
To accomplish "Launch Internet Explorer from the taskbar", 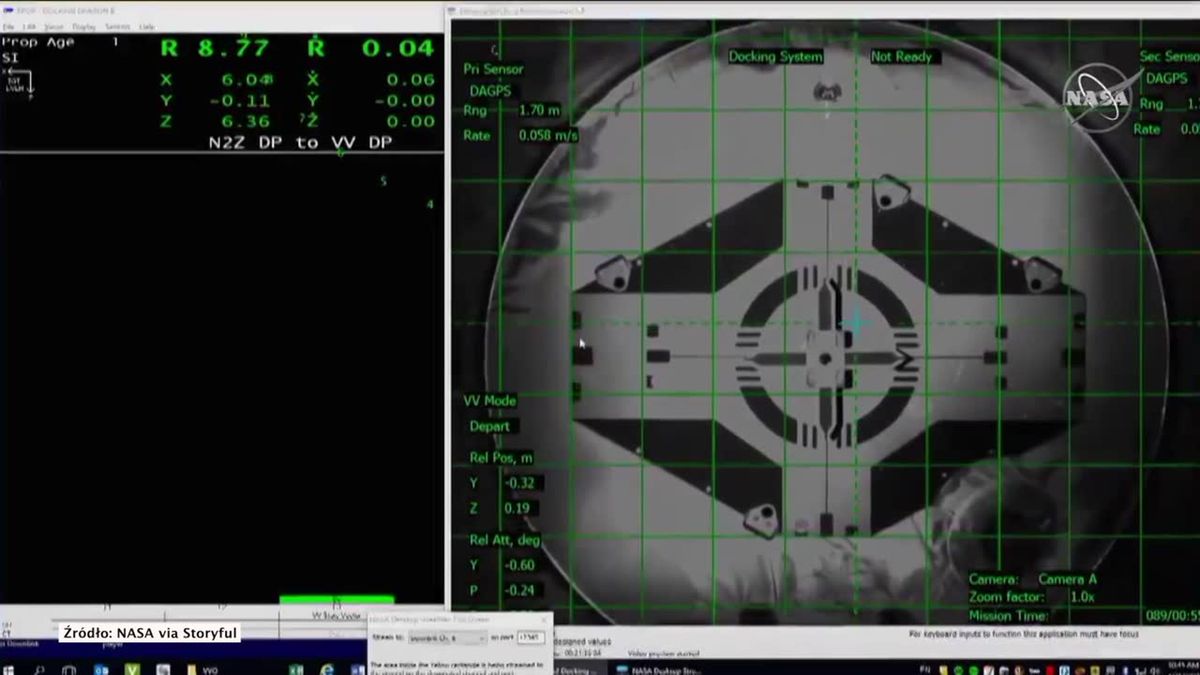I will point(326,668).
